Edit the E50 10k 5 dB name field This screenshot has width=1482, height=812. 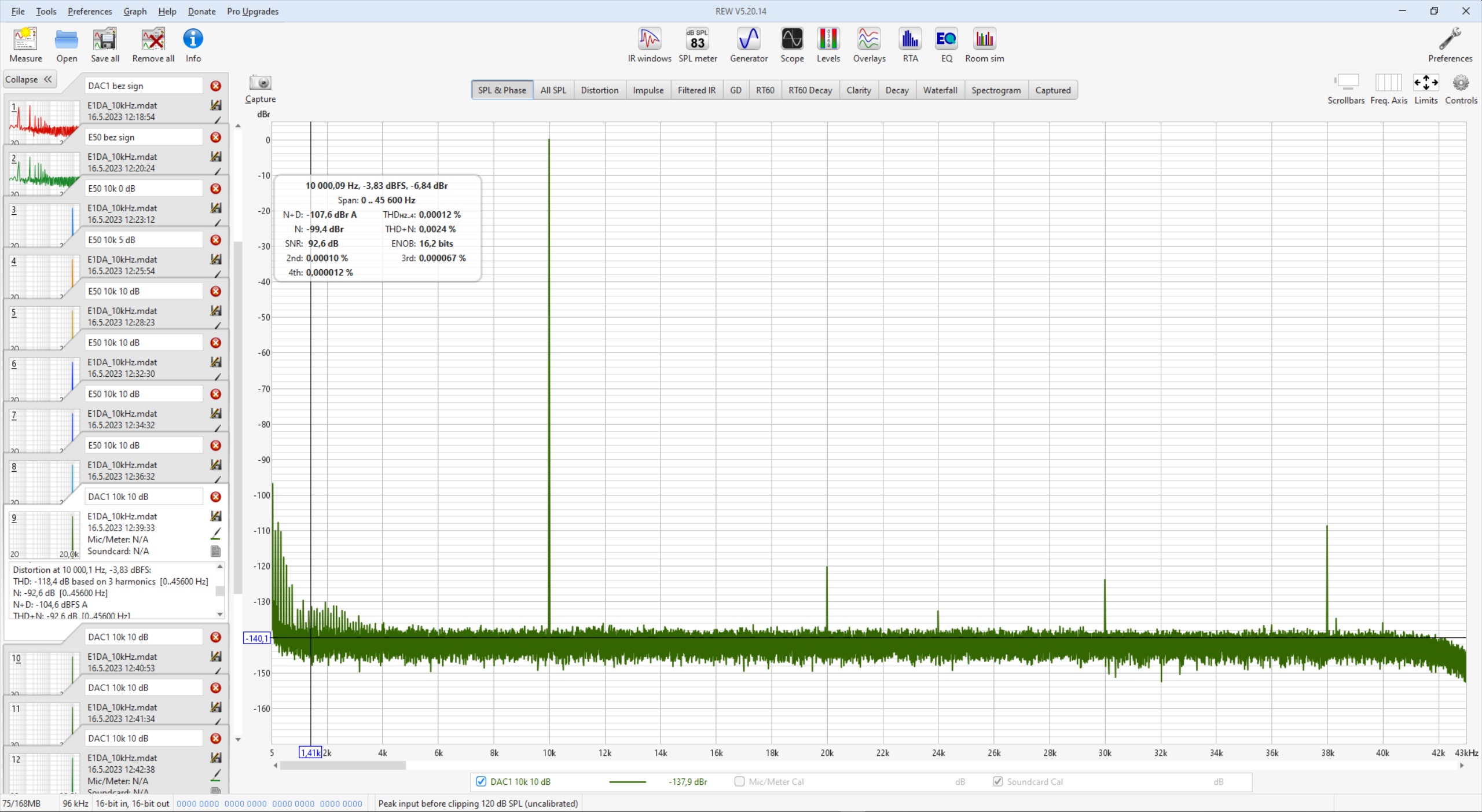point(144,240)
